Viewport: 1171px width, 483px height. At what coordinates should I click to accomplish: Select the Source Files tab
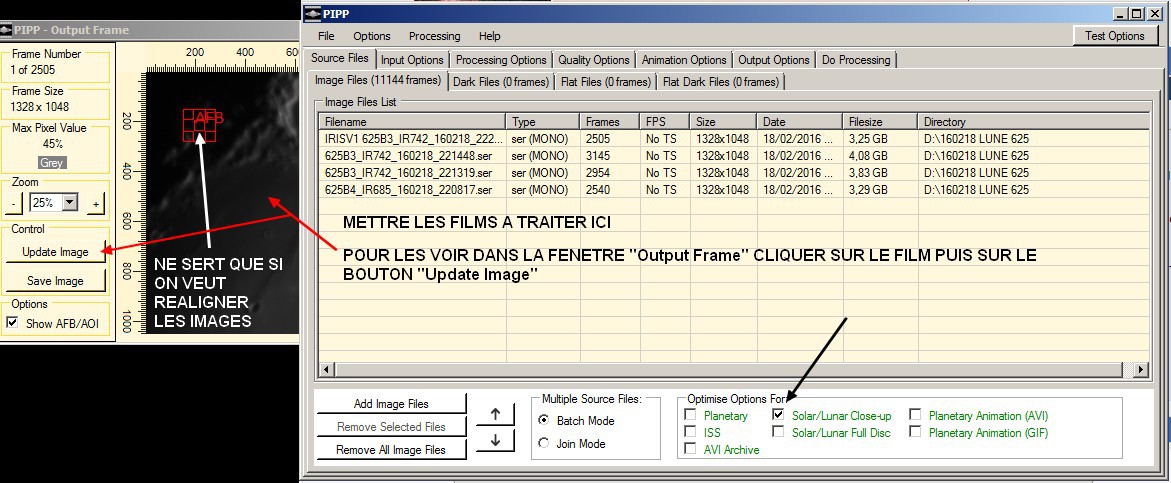(340, 58)
